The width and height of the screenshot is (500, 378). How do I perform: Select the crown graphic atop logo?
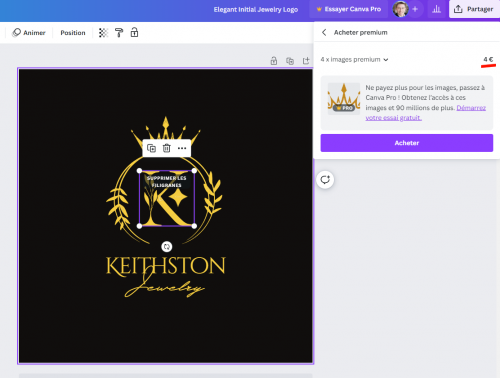[x=166, y=127]
